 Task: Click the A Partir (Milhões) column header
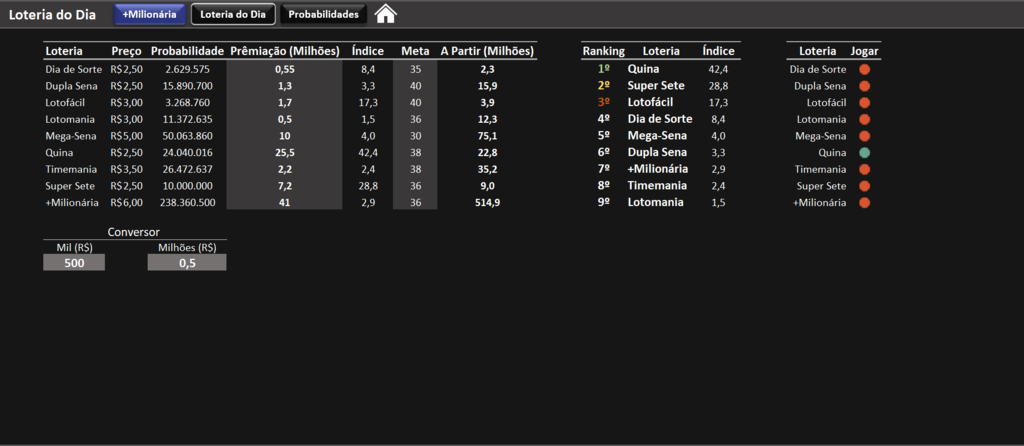tap(487, 51)
